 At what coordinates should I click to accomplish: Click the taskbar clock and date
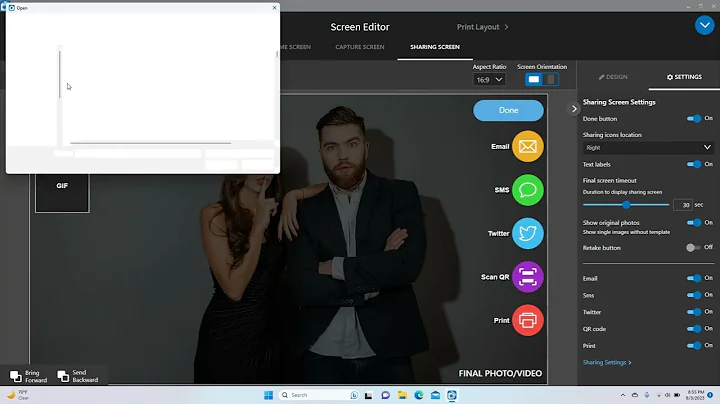695,395
